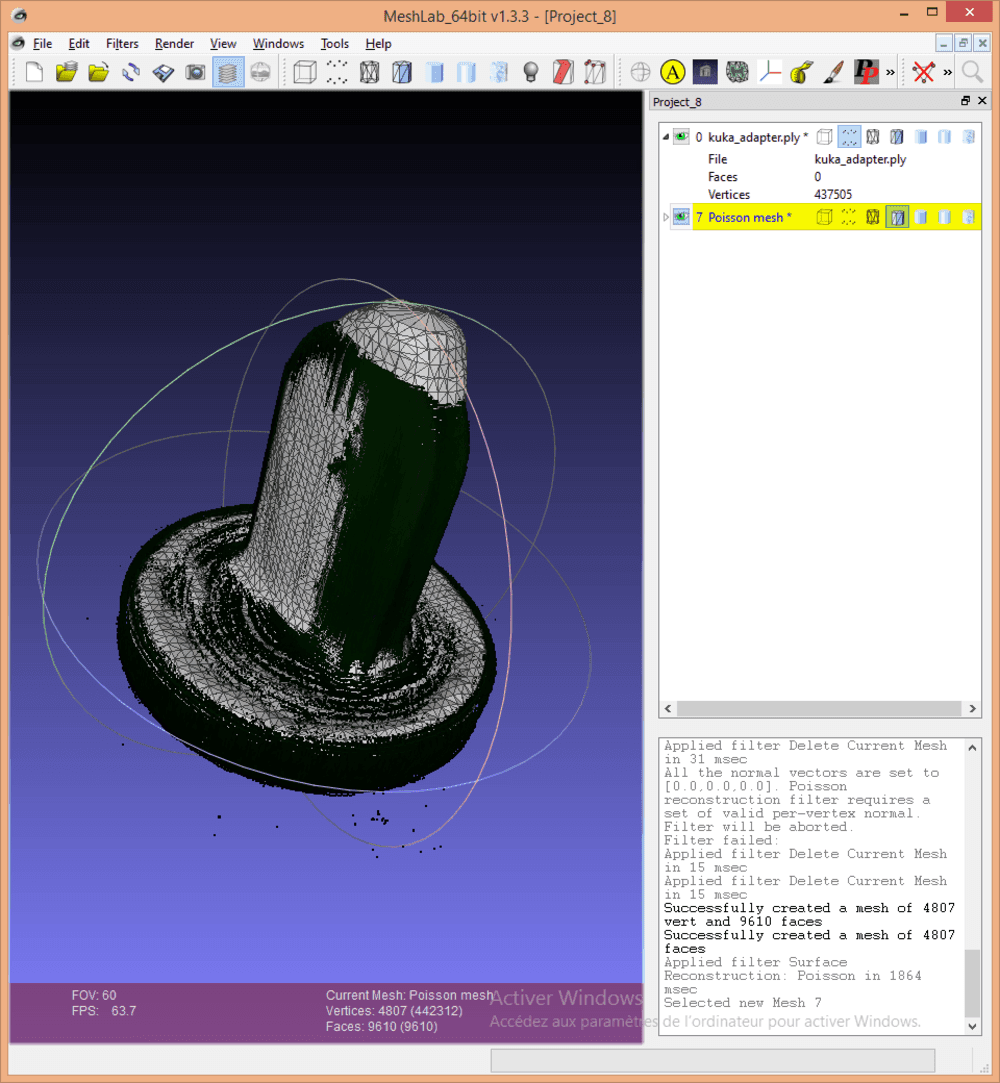This screenshot has height=1083, width=1000.
Task: Open the Filters menu
Action: coord(122,44)
